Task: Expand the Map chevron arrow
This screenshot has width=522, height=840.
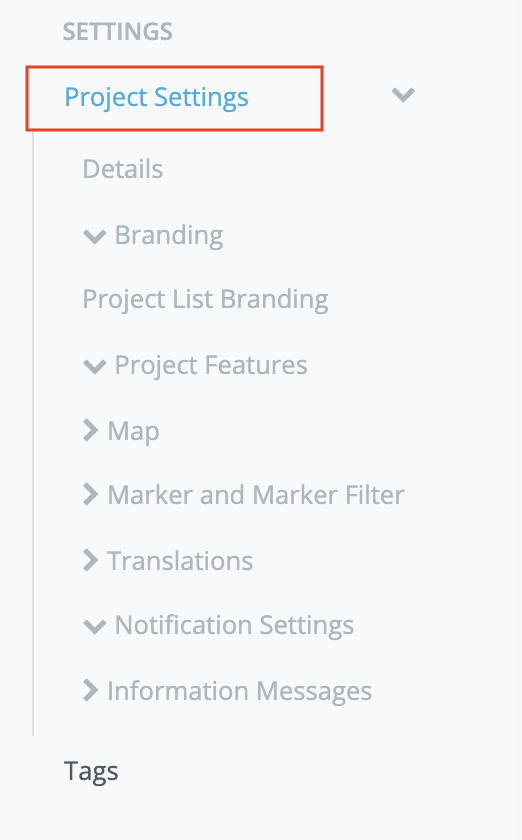Action: coord(91,430)
